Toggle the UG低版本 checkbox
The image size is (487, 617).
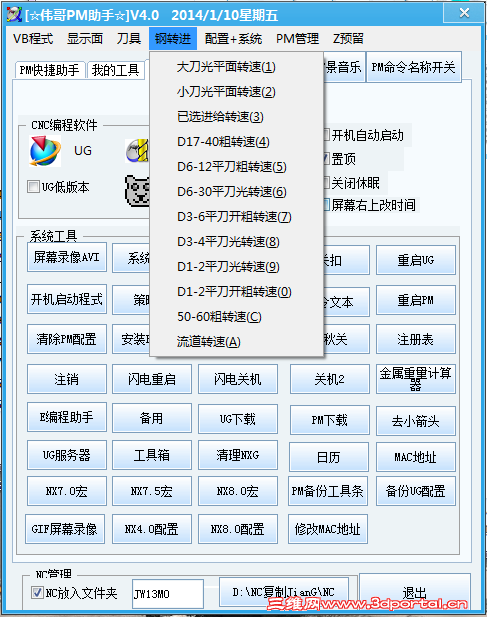coord(33,187)
